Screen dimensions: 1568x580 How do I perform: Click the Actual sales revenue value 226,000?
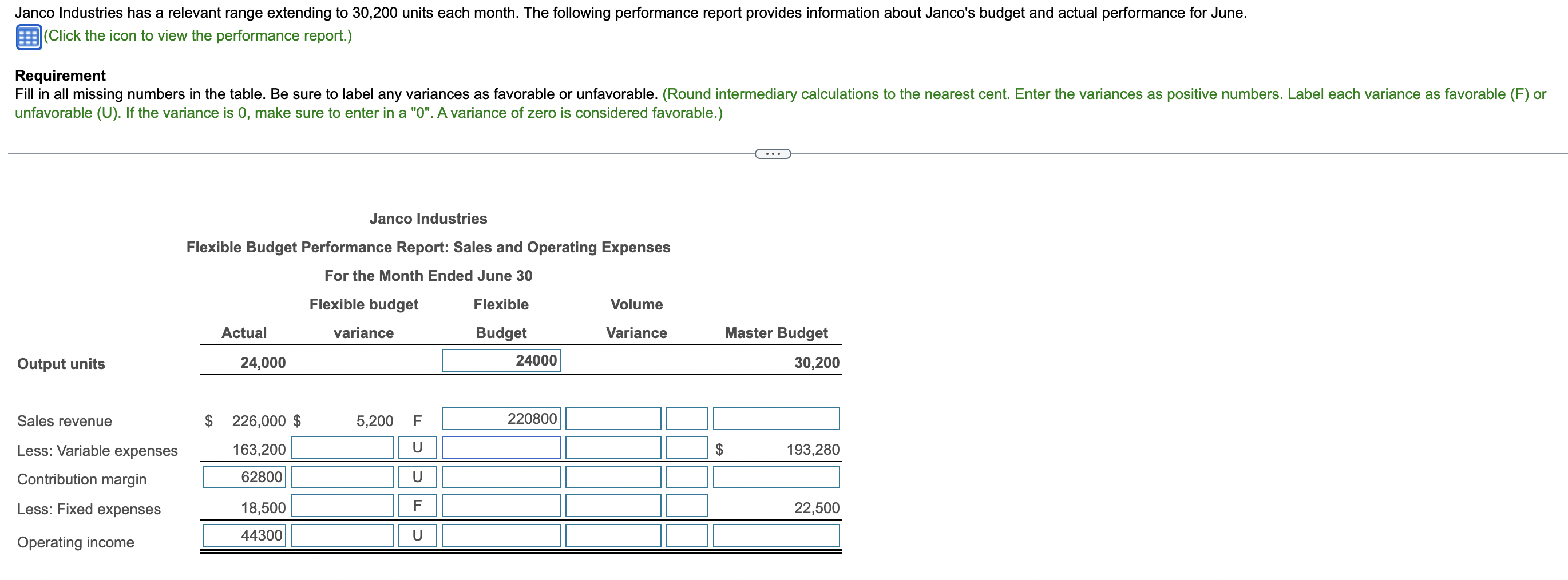pos(259,421)
